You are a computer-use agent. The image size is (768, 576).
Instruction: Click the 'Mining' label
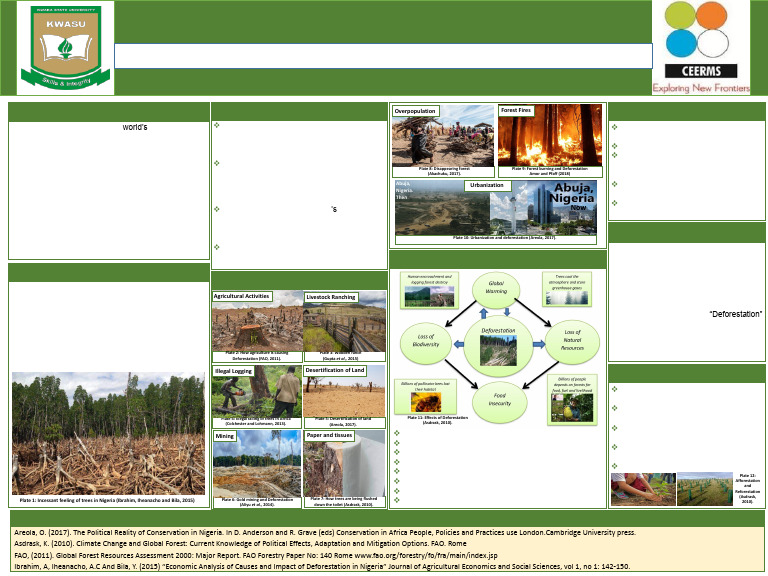(225, 436)
